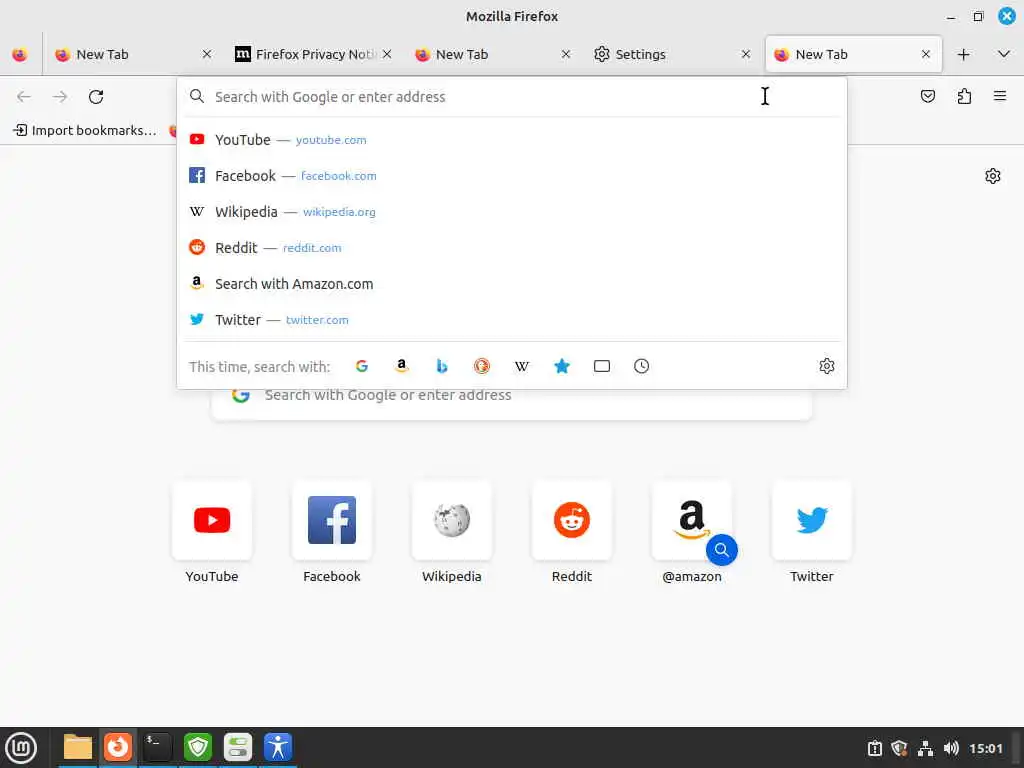This screenshot has width=1024, height=768.
Task: Select Twitter suggestion in address dropdown
Action: (x=512, y=319)
